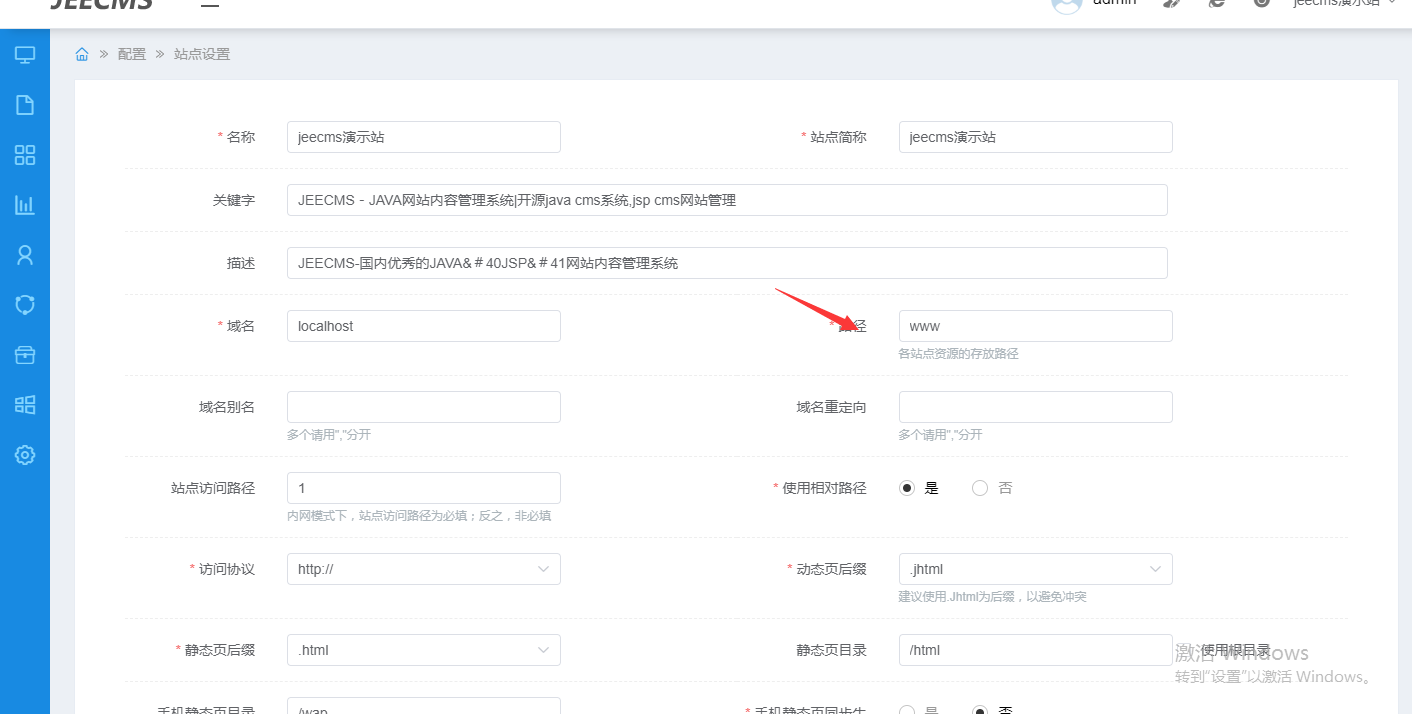Click the 多个请用","分开 hint under 域名重定向
Image resolution: width=1412 pixels, height=714 pixels.
pyautogui.click(x=940, y=435)
